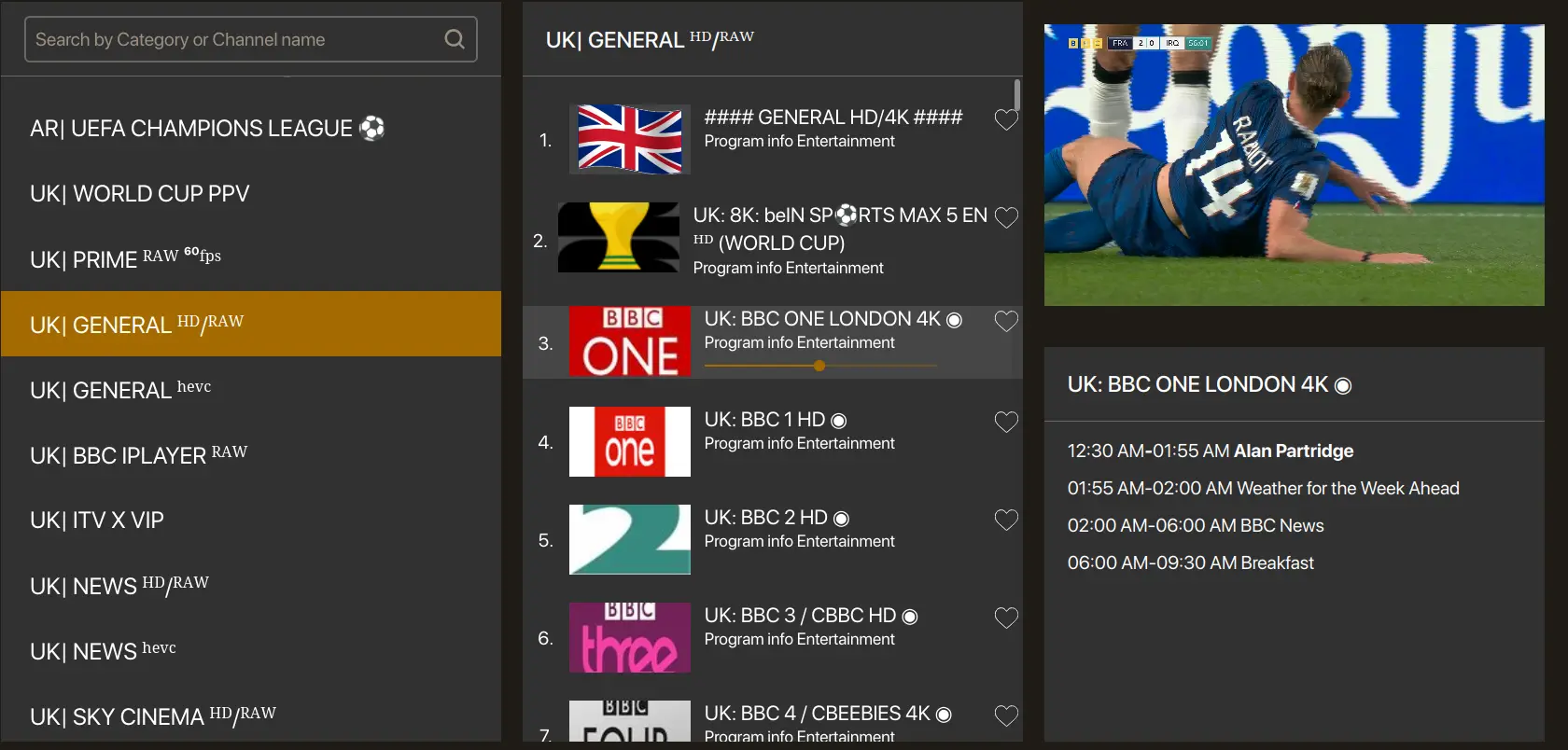1568x750 pixels.
Task: Toggle the UK: BBC 1 HD favorite heart
Action: (1006, 422)
